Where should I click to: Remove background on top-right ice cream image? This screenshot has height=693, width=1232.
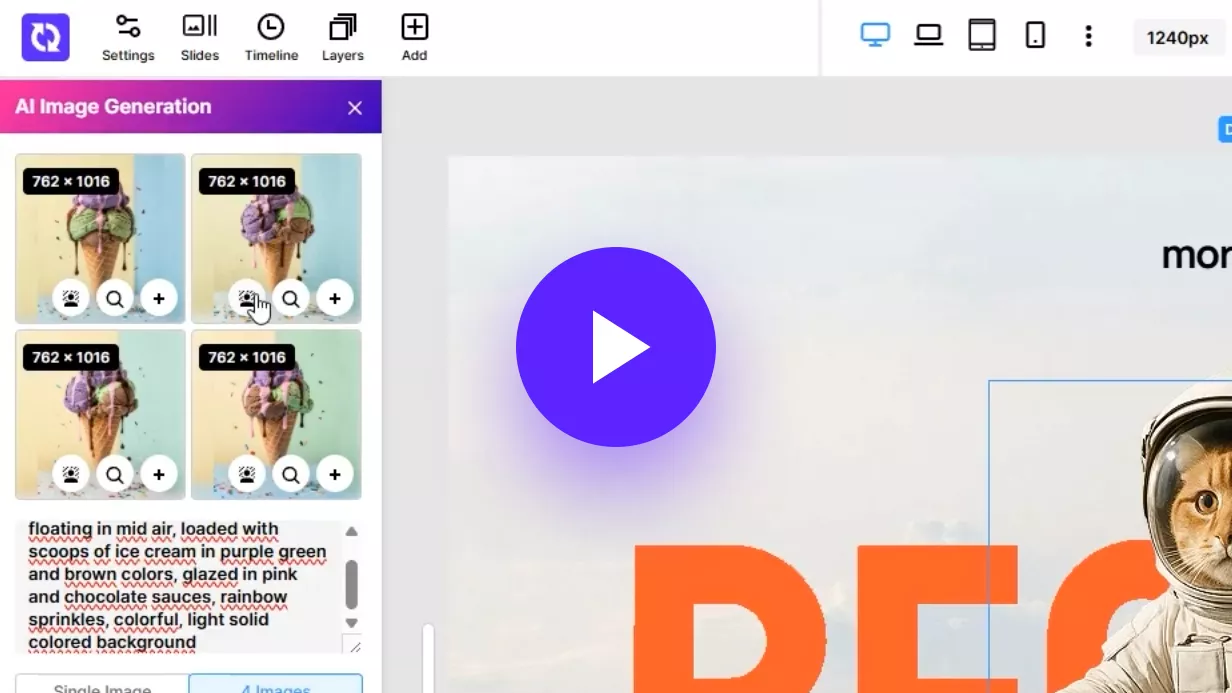click(x=247, y=298)
